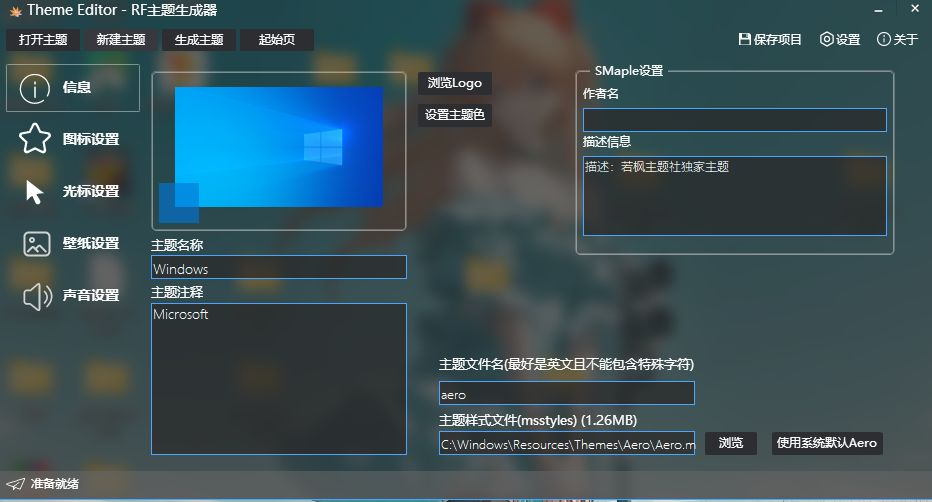Open the 信息 info section
Viewport: 932px width, 502px height.
73,88
